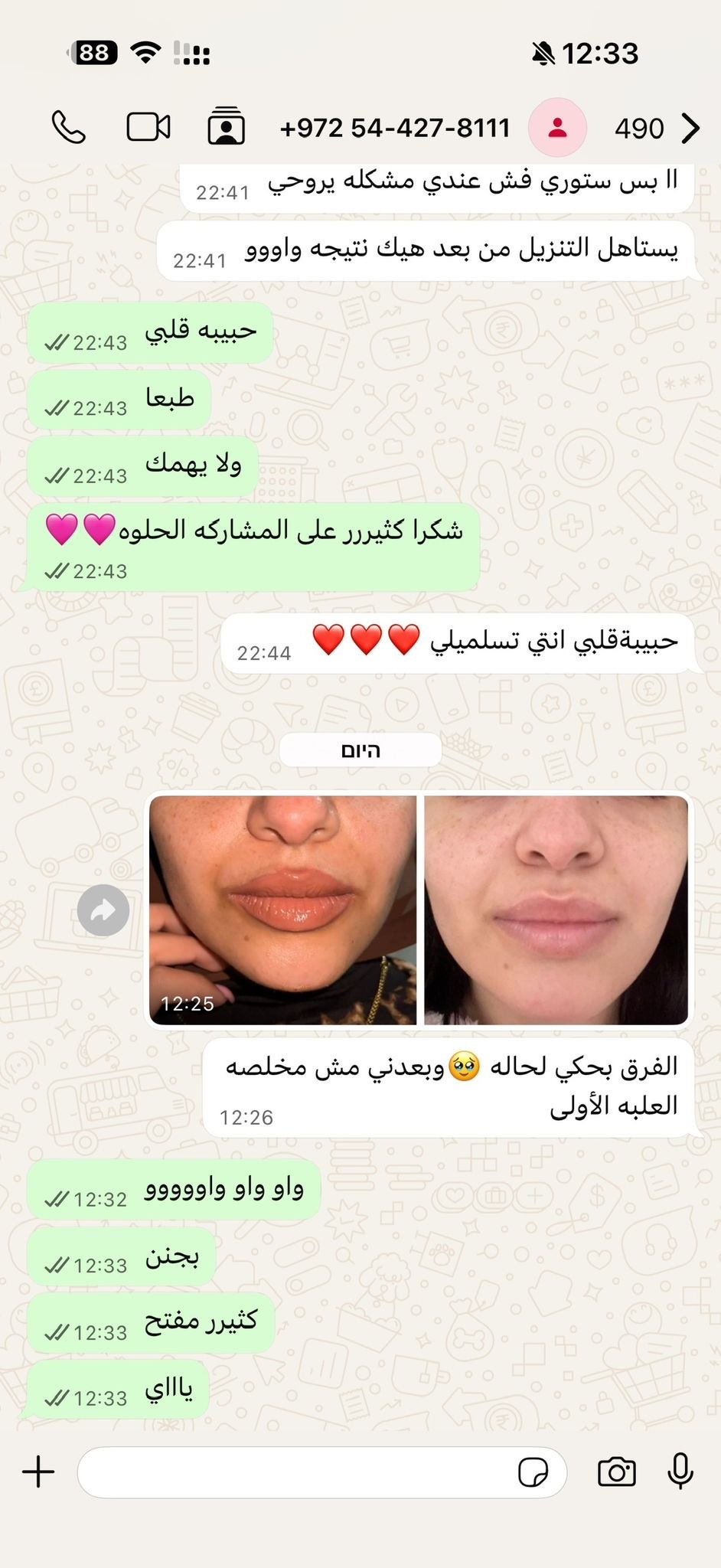This screenshot has width=721, height=1568.
Task: Tap the 12:26 message about the difference
Action: [451, 1087]
